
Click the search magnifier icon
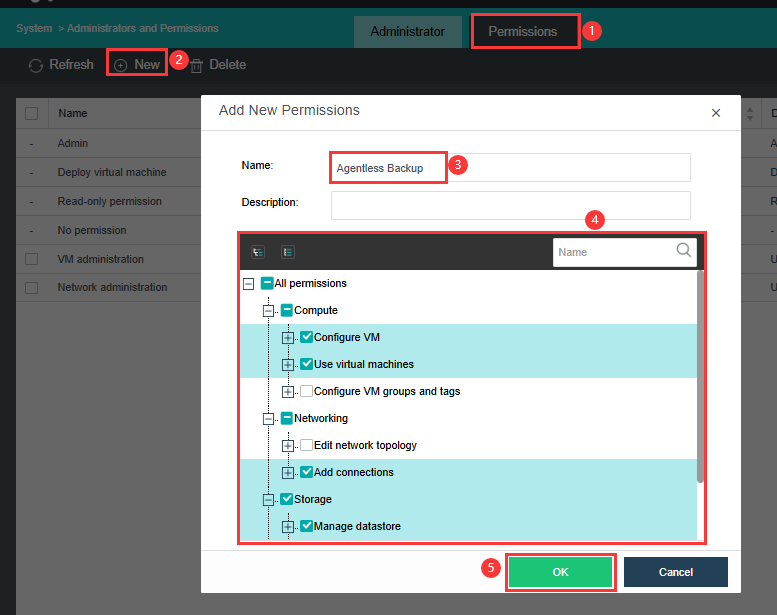pyautogui.click(x=684, y=251)
